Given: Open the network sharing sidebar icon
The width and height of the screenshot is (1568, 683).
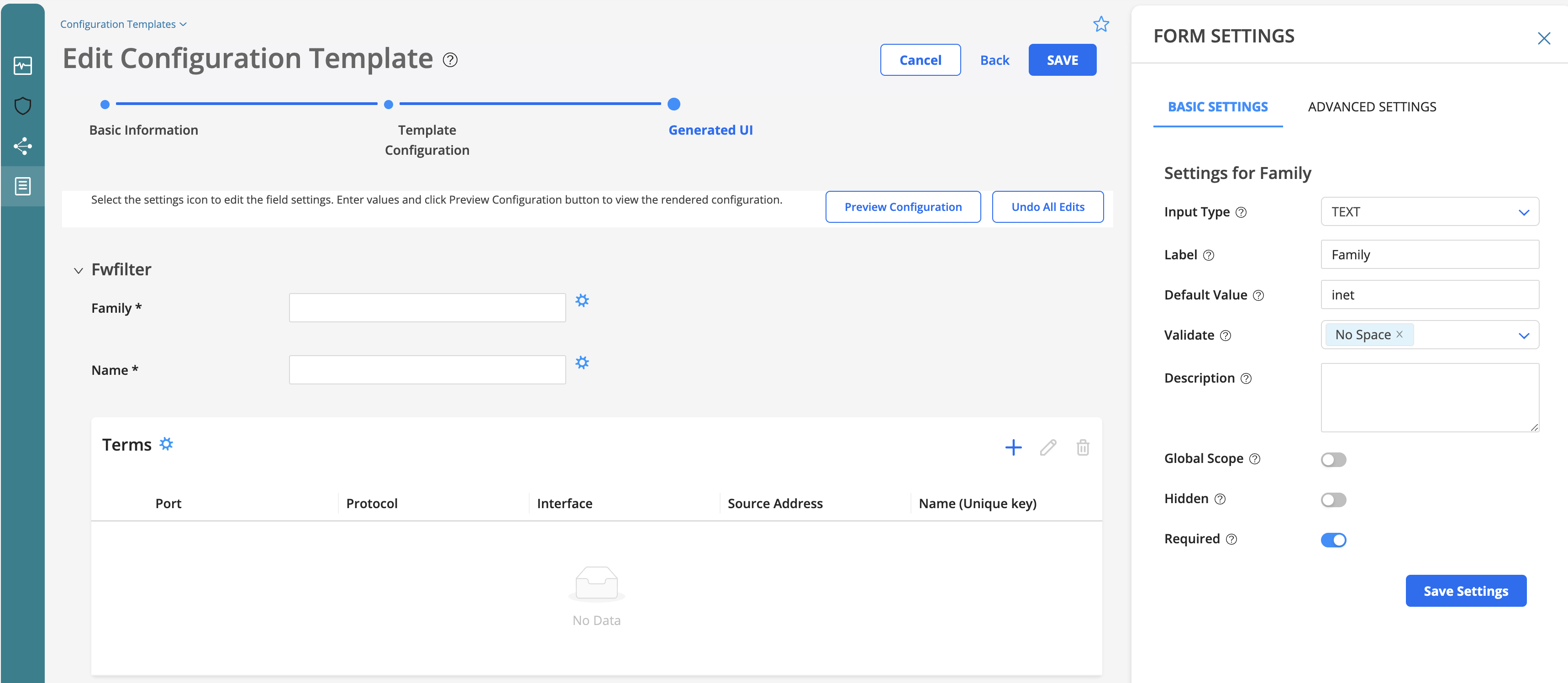Looking at the screenshot, I should coord(22,146).
